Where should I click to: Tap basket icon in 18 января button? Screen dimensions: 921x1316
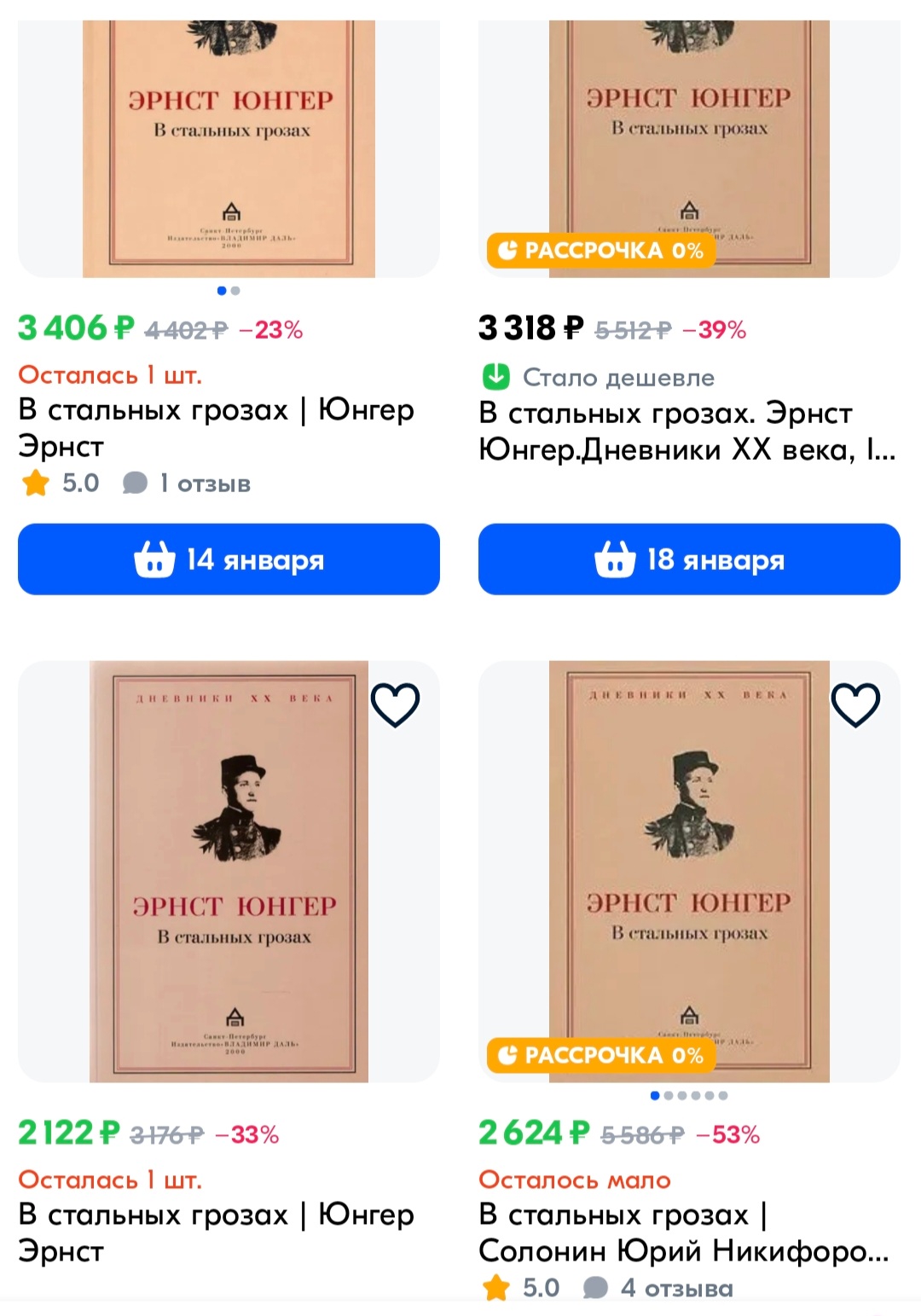[x=615, y=559]
